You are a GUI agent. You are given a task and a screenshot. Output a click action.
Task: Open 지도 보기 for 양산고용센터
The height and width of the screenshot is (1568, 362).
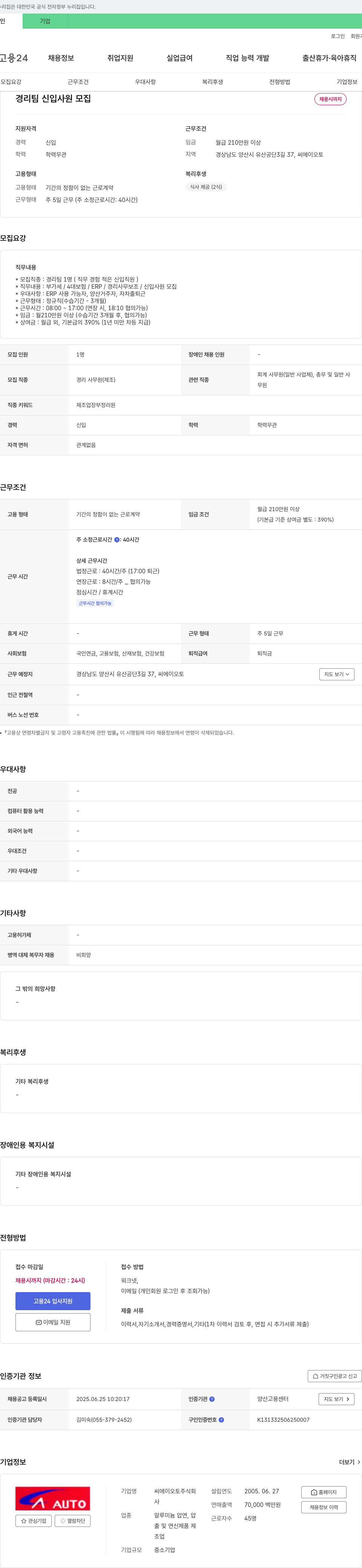coord(336,1400)
